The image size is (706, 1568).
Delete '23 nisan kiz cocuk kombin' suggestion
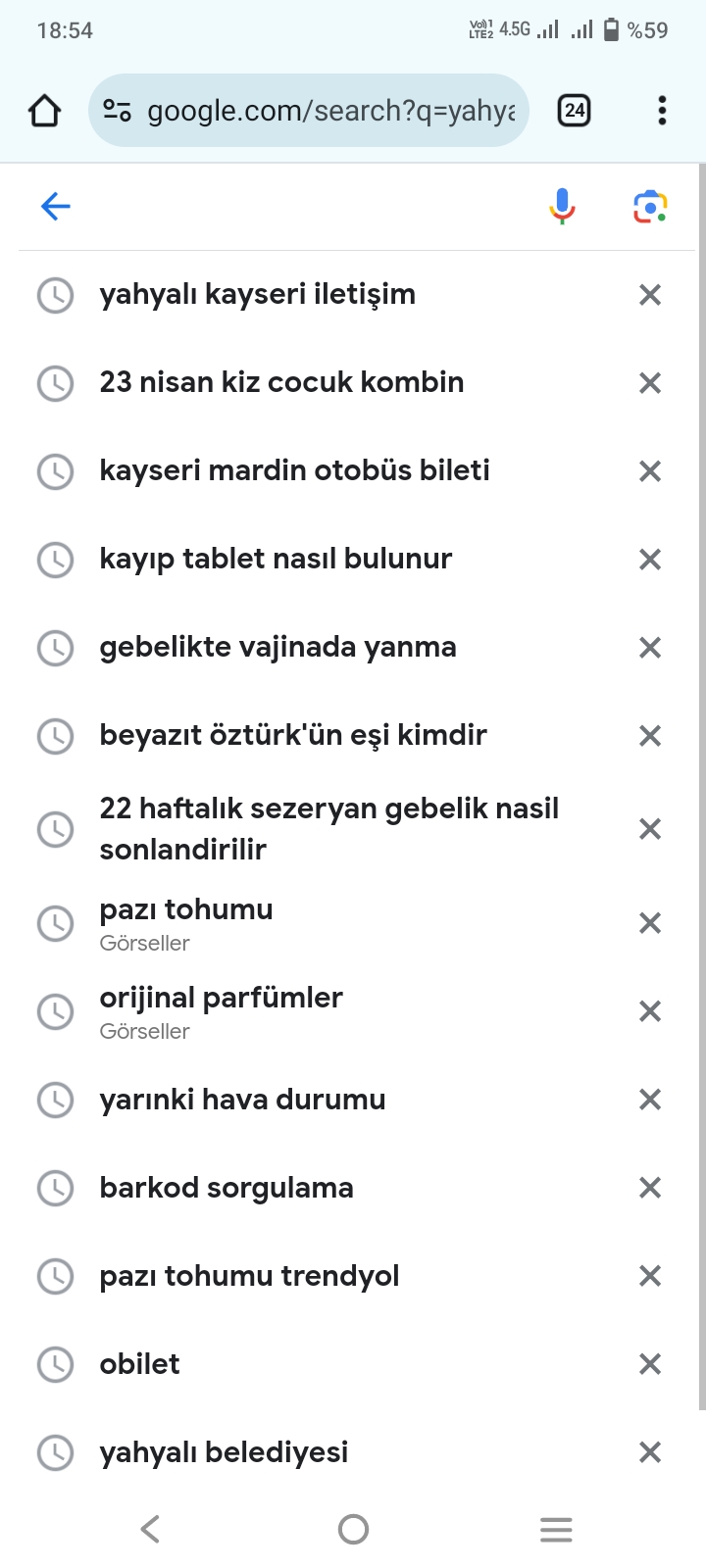pos(650,382)
